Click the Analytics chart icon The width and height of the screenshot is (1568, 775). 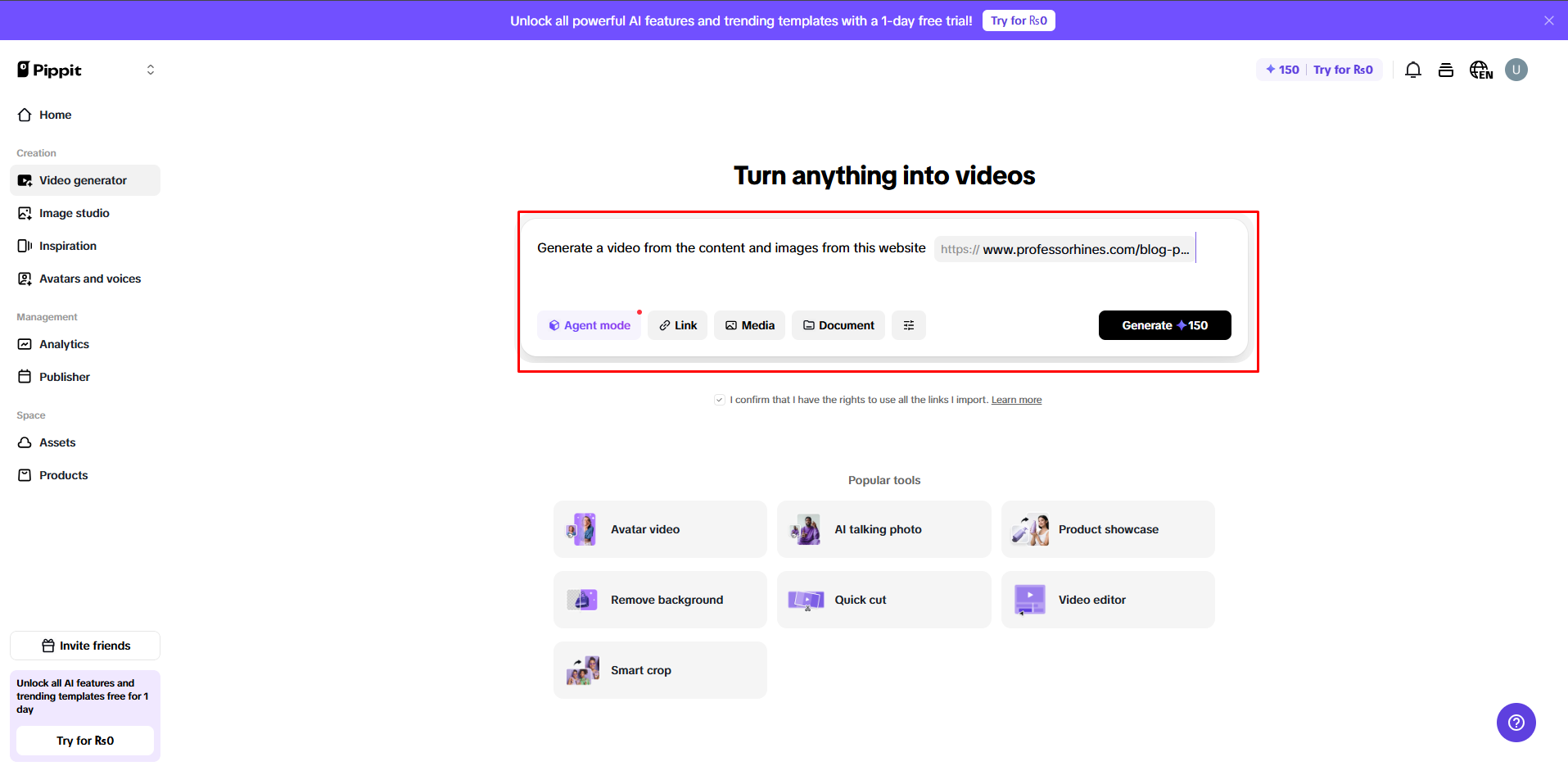click(25, 344)
